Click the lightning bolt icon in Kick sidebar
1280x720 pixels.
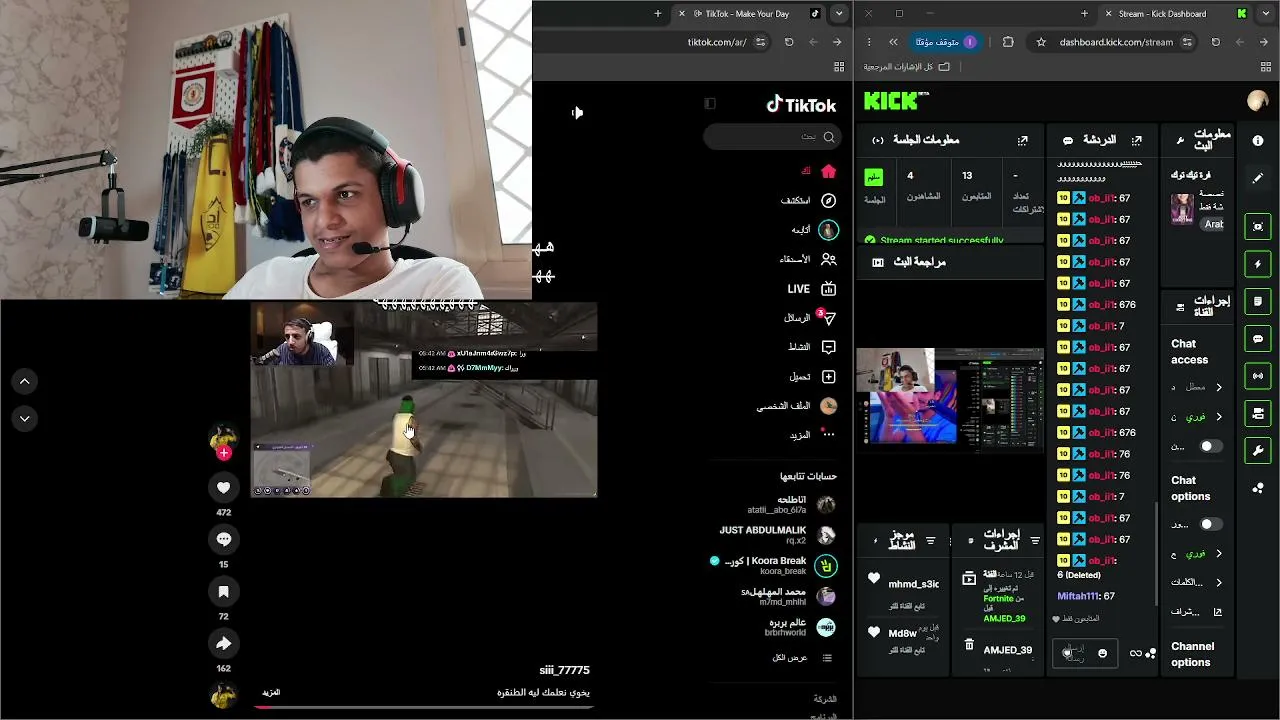[1258, 264]
